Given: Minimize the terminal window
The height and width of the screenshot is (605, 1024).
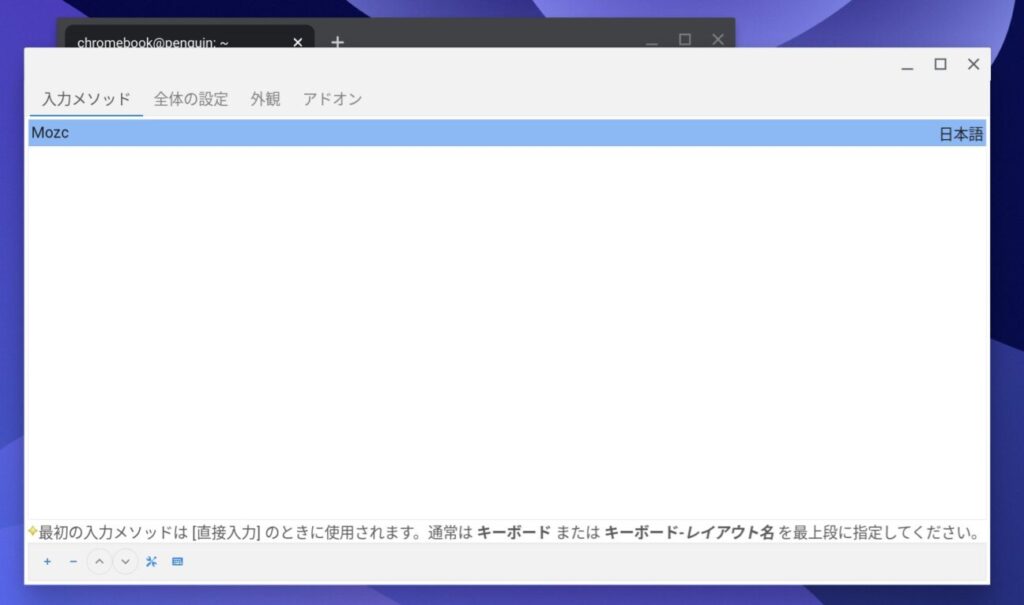Looking at the screenshot, I should pos(651,39).
